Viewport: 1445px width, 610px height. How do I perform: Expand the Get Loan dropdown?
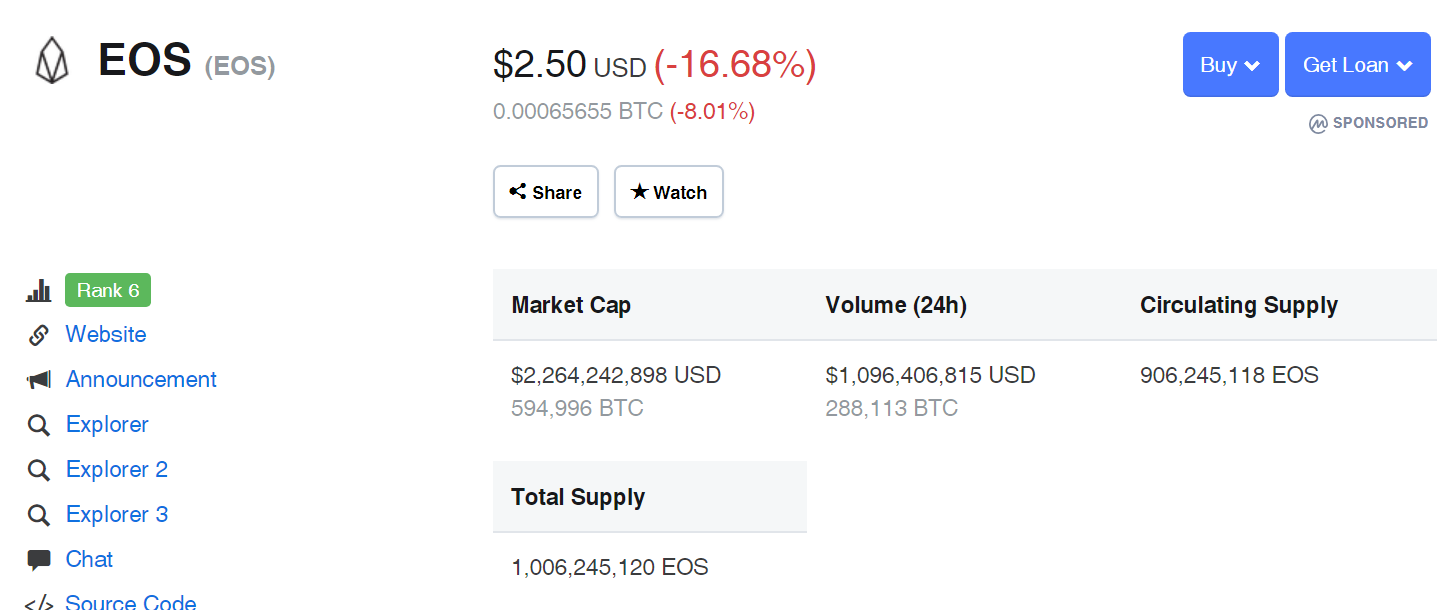1358,65
